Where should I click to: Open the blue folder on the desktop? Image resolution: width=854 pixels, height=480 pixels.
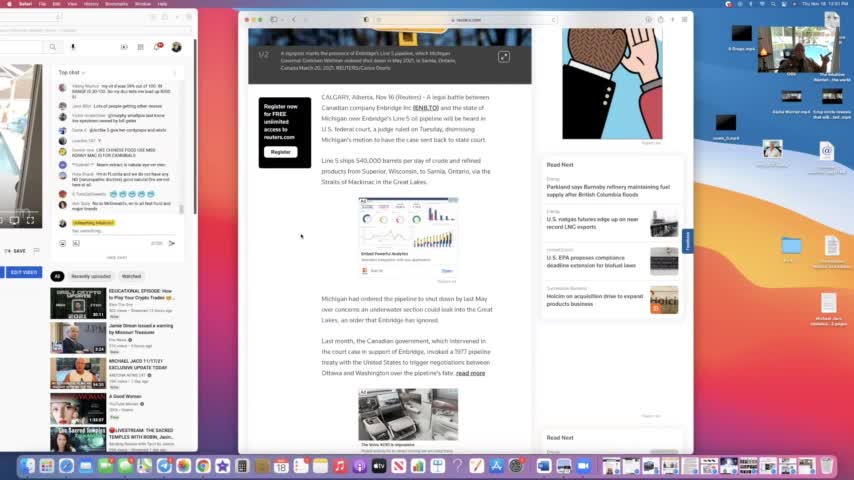click(x=791, y=246)
